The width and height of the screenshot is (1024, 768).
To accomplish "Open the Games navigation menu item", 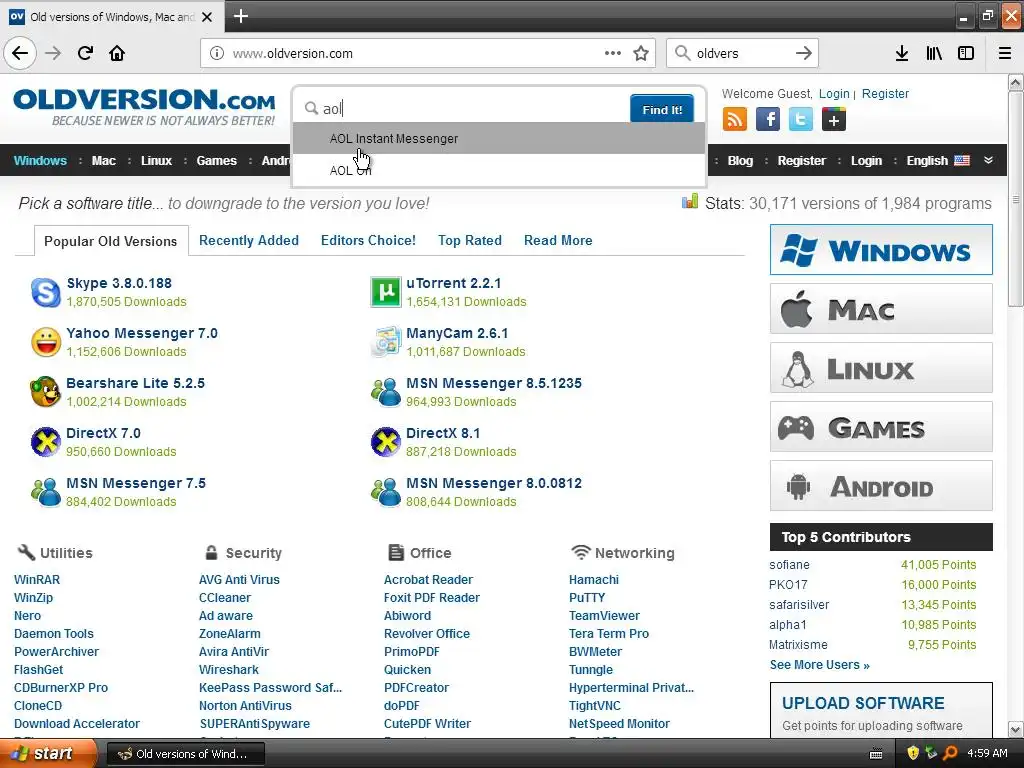I will coord(217,161).
